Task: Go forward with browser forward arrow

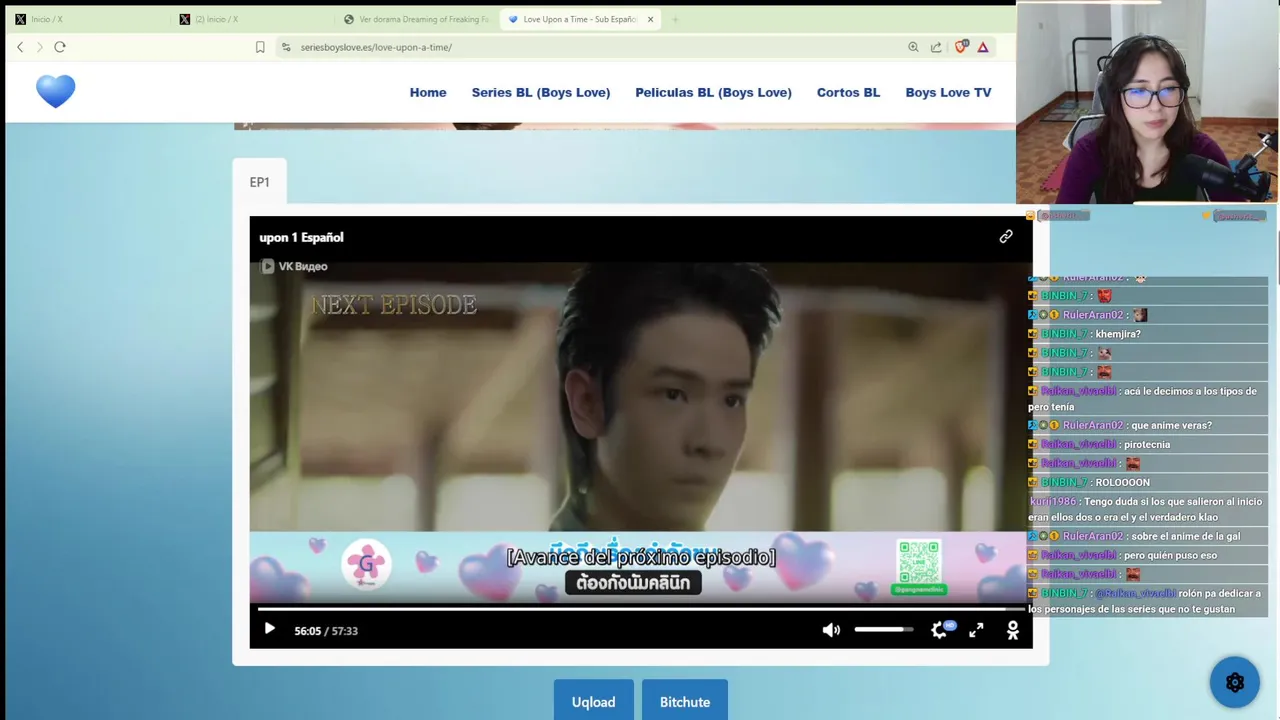Action: tap(40, 47)
